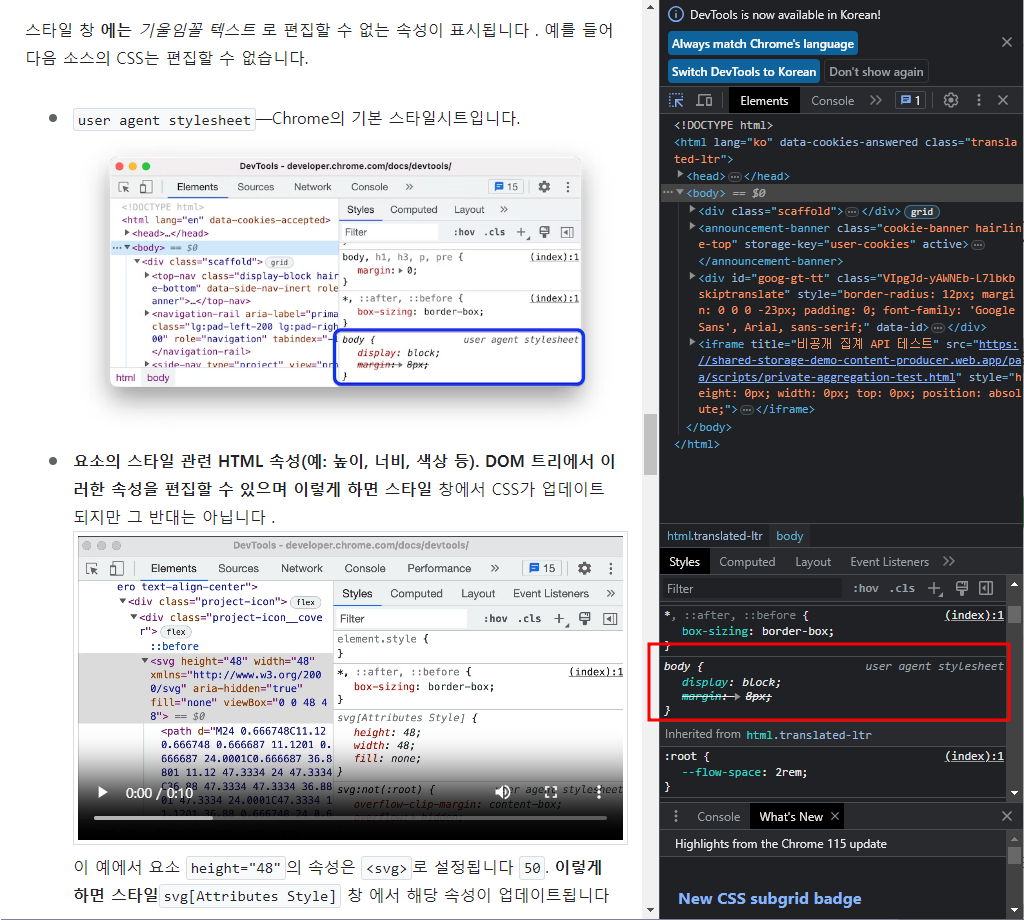Select the Console tab in the drawer
Screen dimensions: 1024x920
718,817
